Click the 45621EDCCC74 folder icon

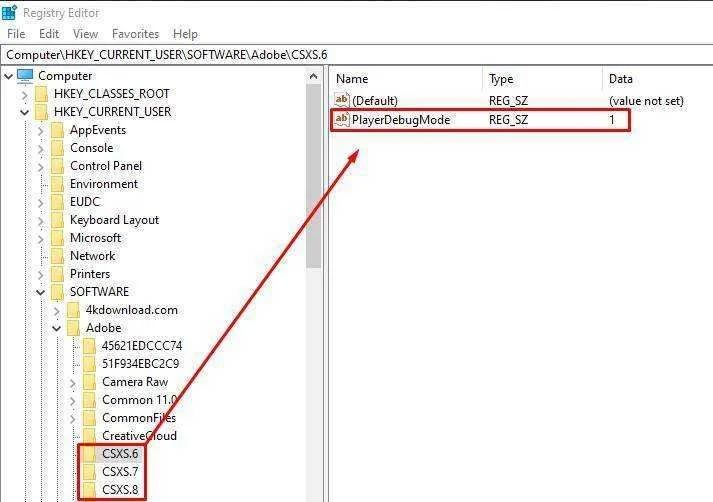tap(90, 346)
